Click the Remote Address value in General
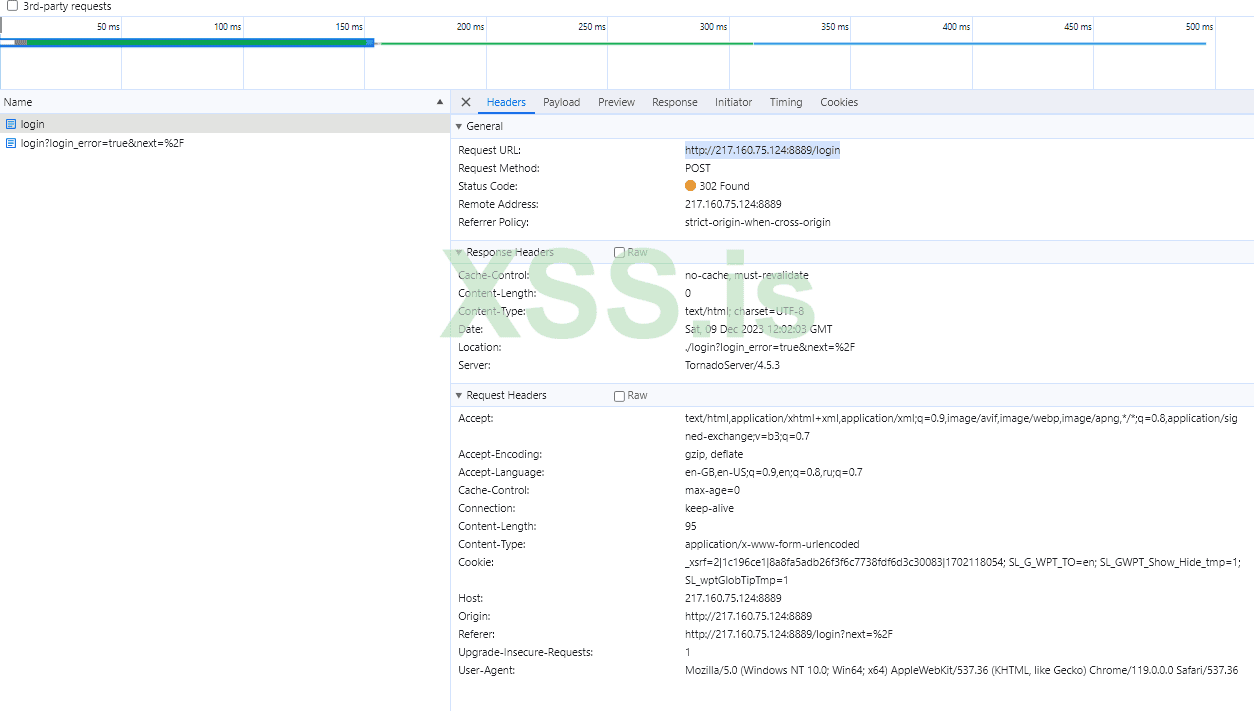Screen dimensions: 1254x711 point(733,204)
